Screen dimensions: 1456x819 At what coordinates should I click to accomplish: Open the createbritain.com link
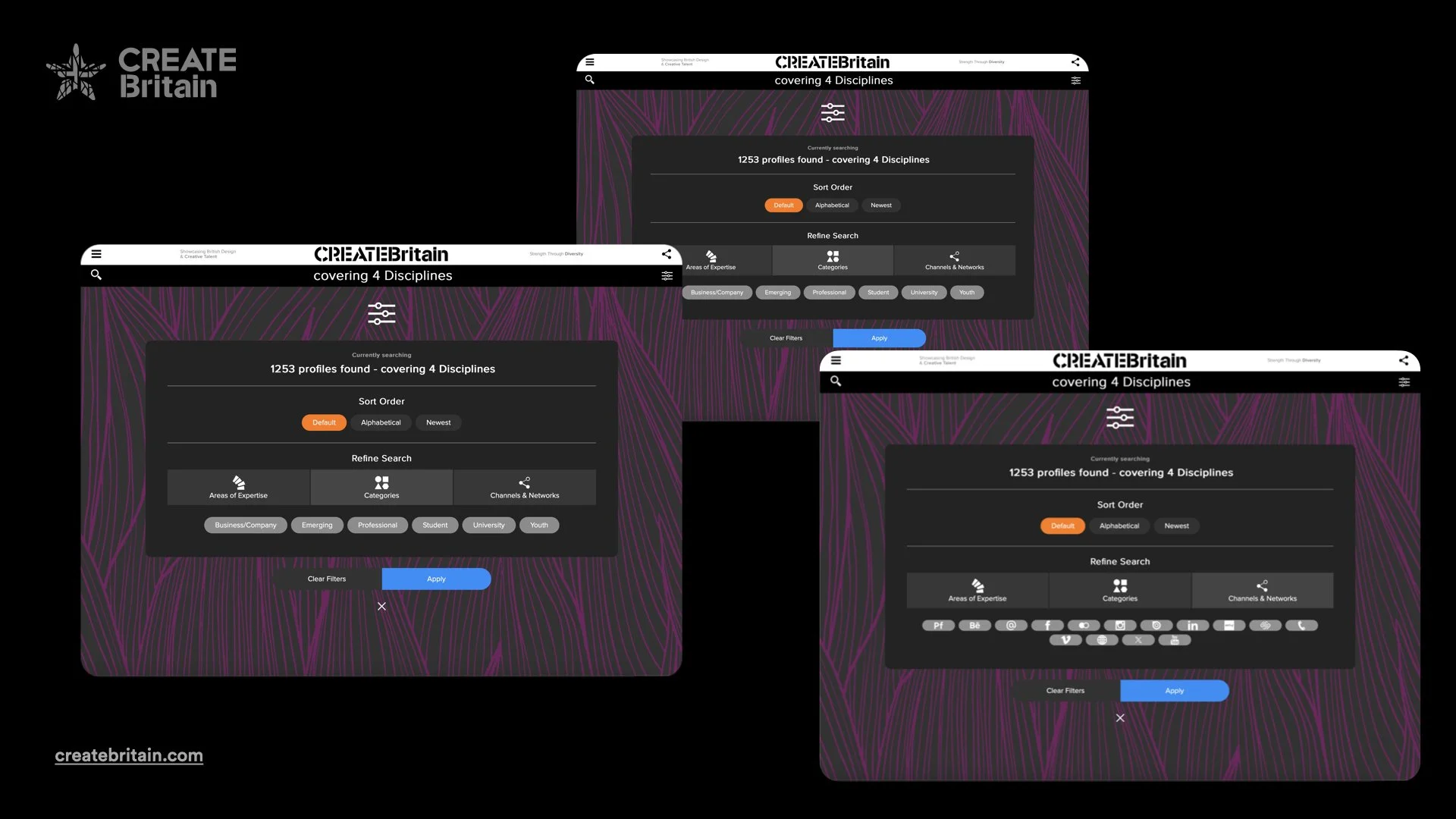(129, 755)
